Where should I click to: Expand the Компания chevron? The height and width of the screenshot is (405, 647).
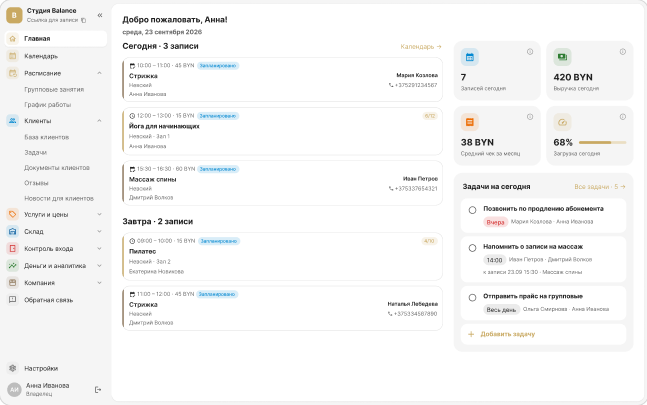tap(99, 283)
